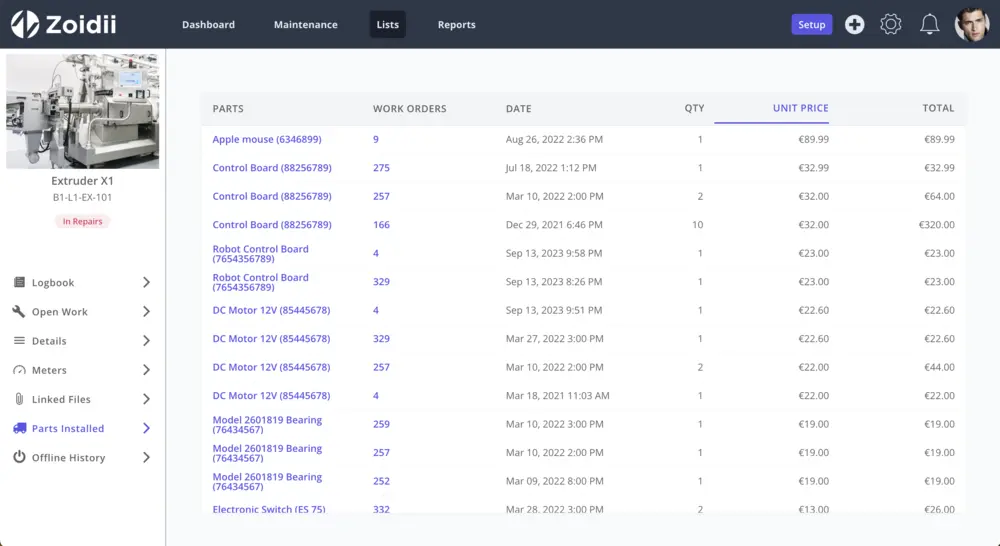Open Robot Control Board for work order 329
1000x546 pixels.
coord(260,282)
